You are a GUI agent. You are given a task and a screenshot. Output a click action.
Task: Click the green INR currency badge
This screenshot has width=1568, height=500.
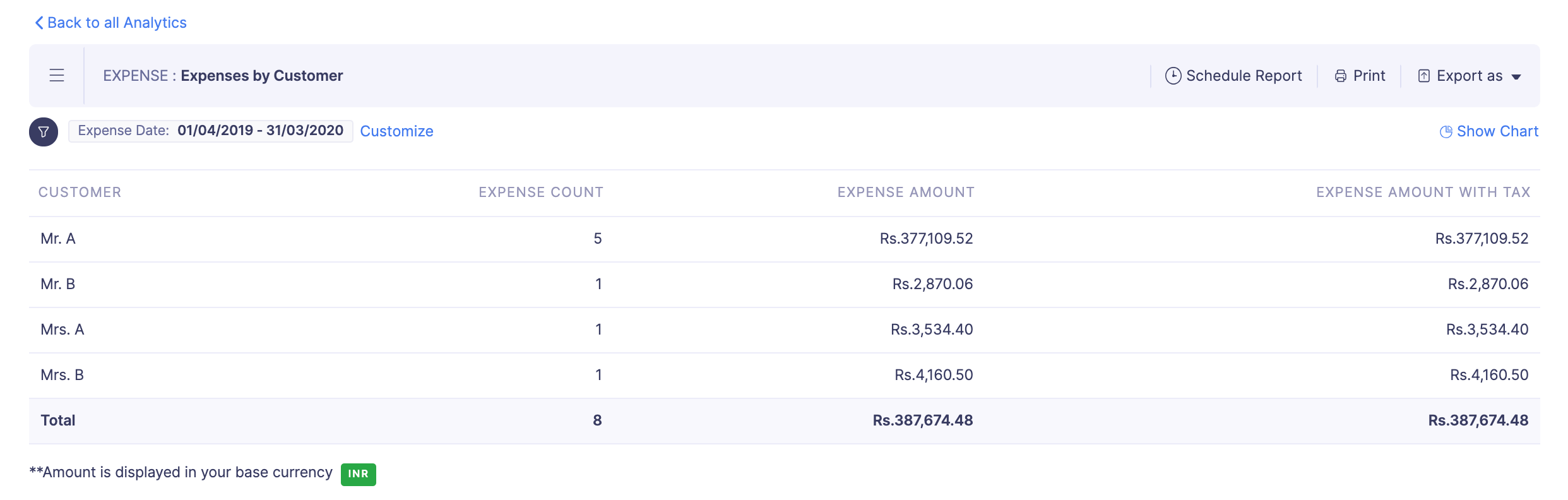[x=358, y=474]
